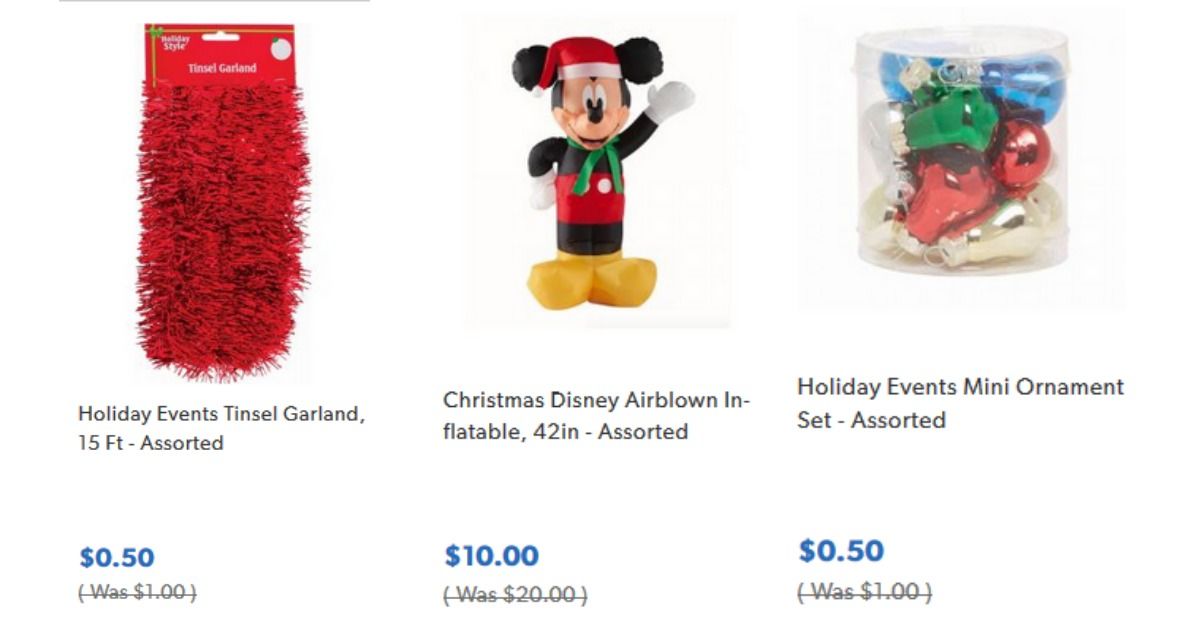Click the $10.00 price of the Disney inflatable
The width and height of the screenshot is (1200, 630).
tap(491, 556)
